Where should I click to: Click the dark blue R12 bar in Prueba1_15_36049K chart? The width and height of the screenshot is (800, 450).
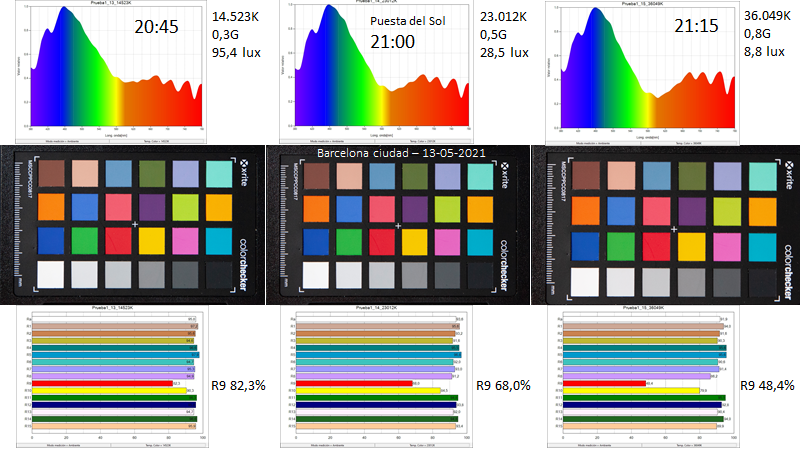point(642,405)
